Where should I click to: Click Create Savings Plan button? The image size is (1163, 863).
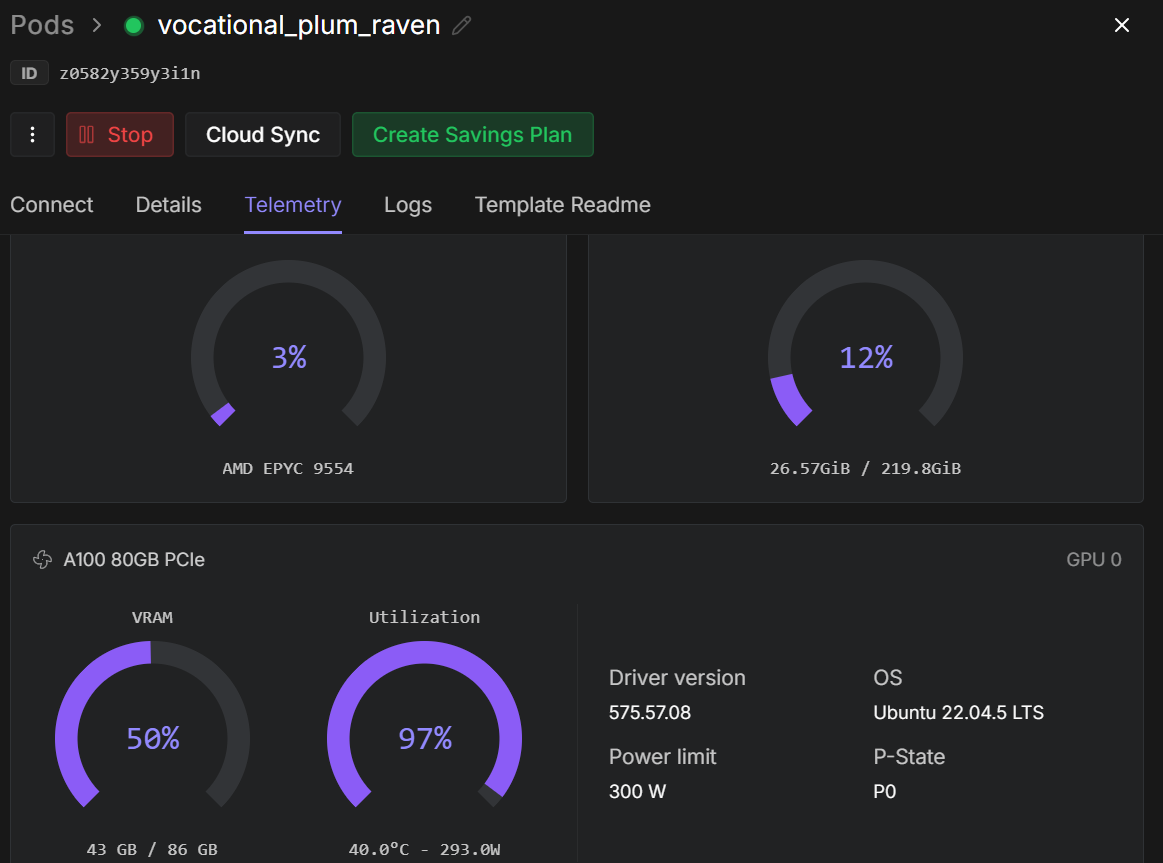pos(472,135)
